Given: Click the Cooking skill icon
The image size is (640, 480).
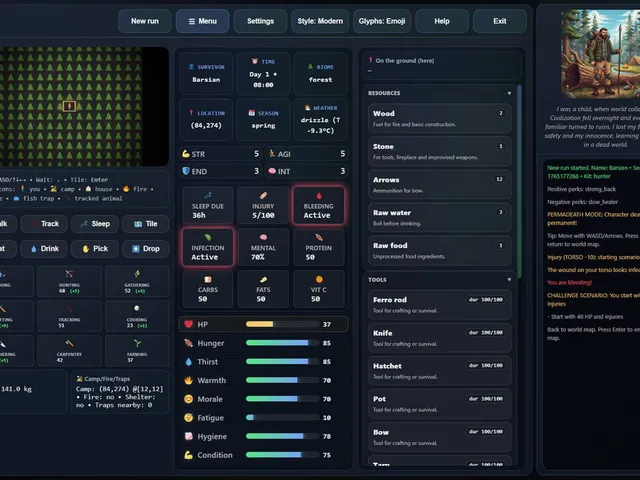Looking at the screenshot, I should coord(137,308).
